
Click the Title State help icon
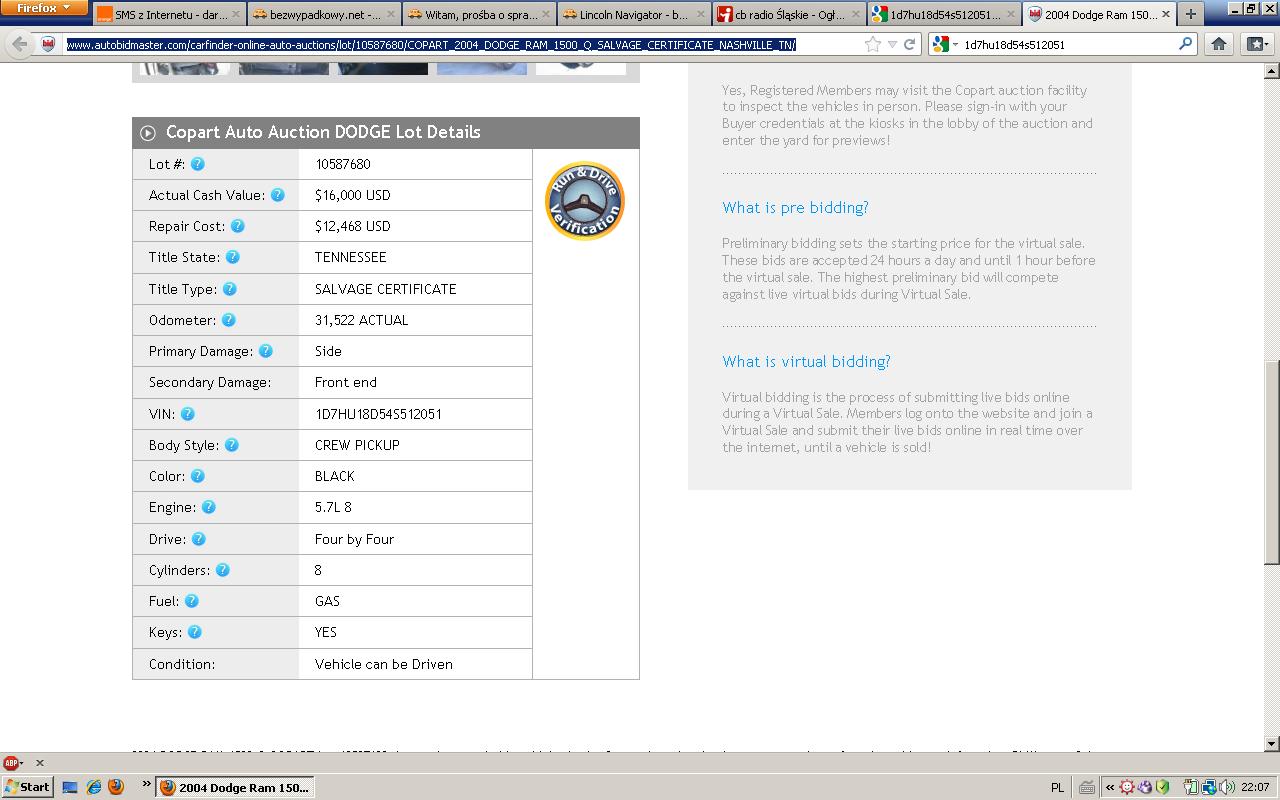[x=233, y=257]
